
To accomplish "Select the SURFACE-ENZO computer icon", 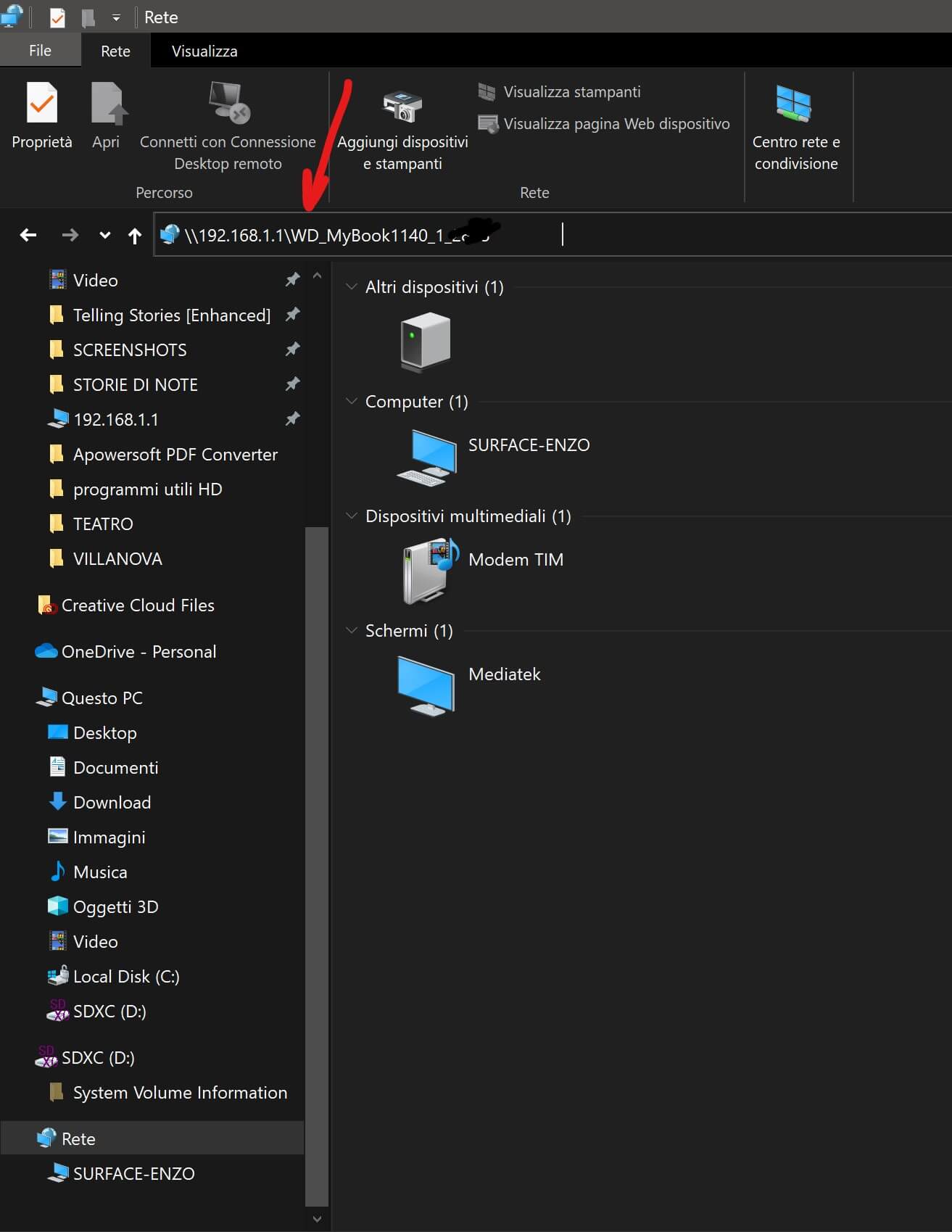I will click(x=427, y=456).
